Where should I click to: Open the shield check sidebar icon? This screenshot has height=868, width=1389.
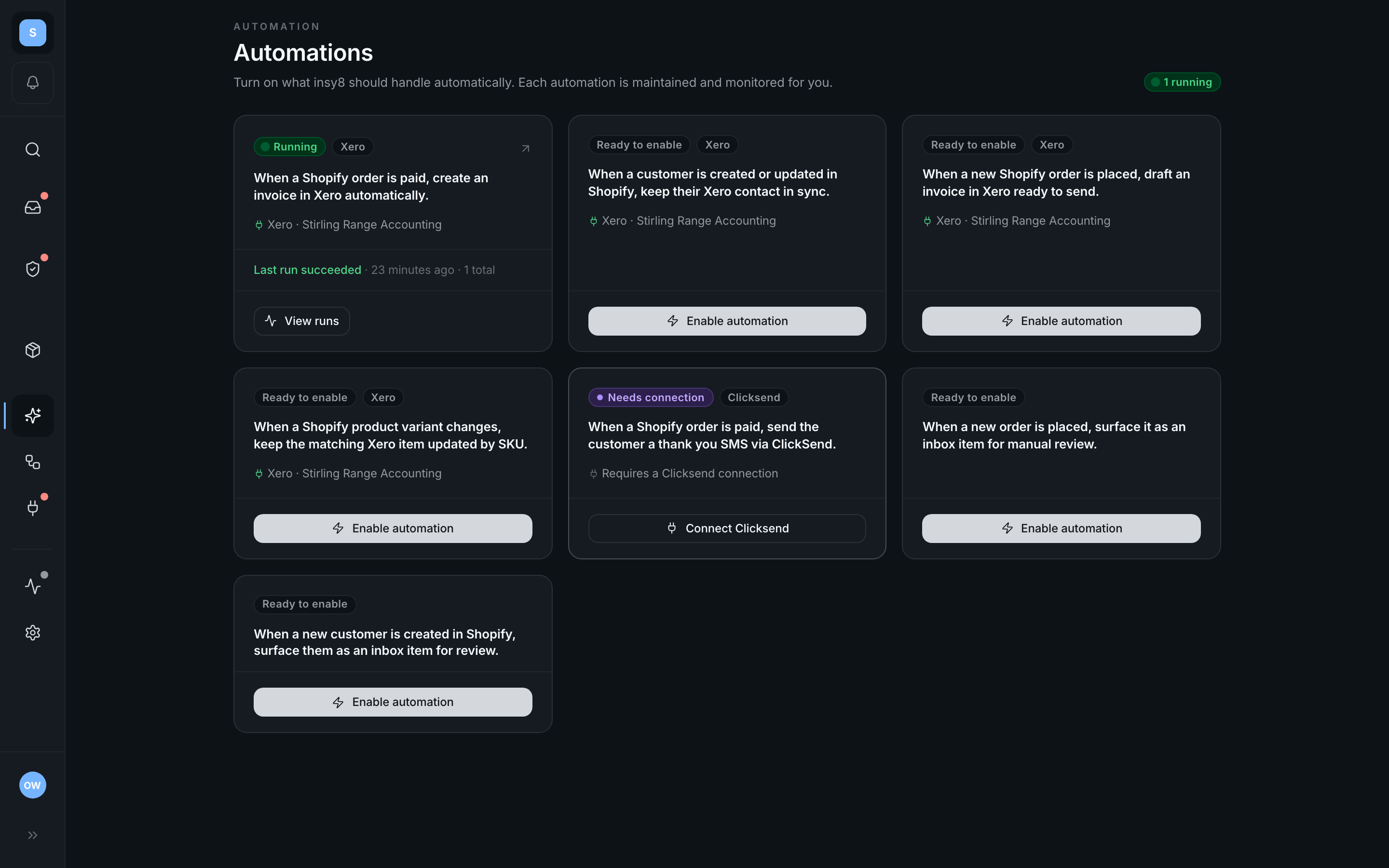[33, 269]
